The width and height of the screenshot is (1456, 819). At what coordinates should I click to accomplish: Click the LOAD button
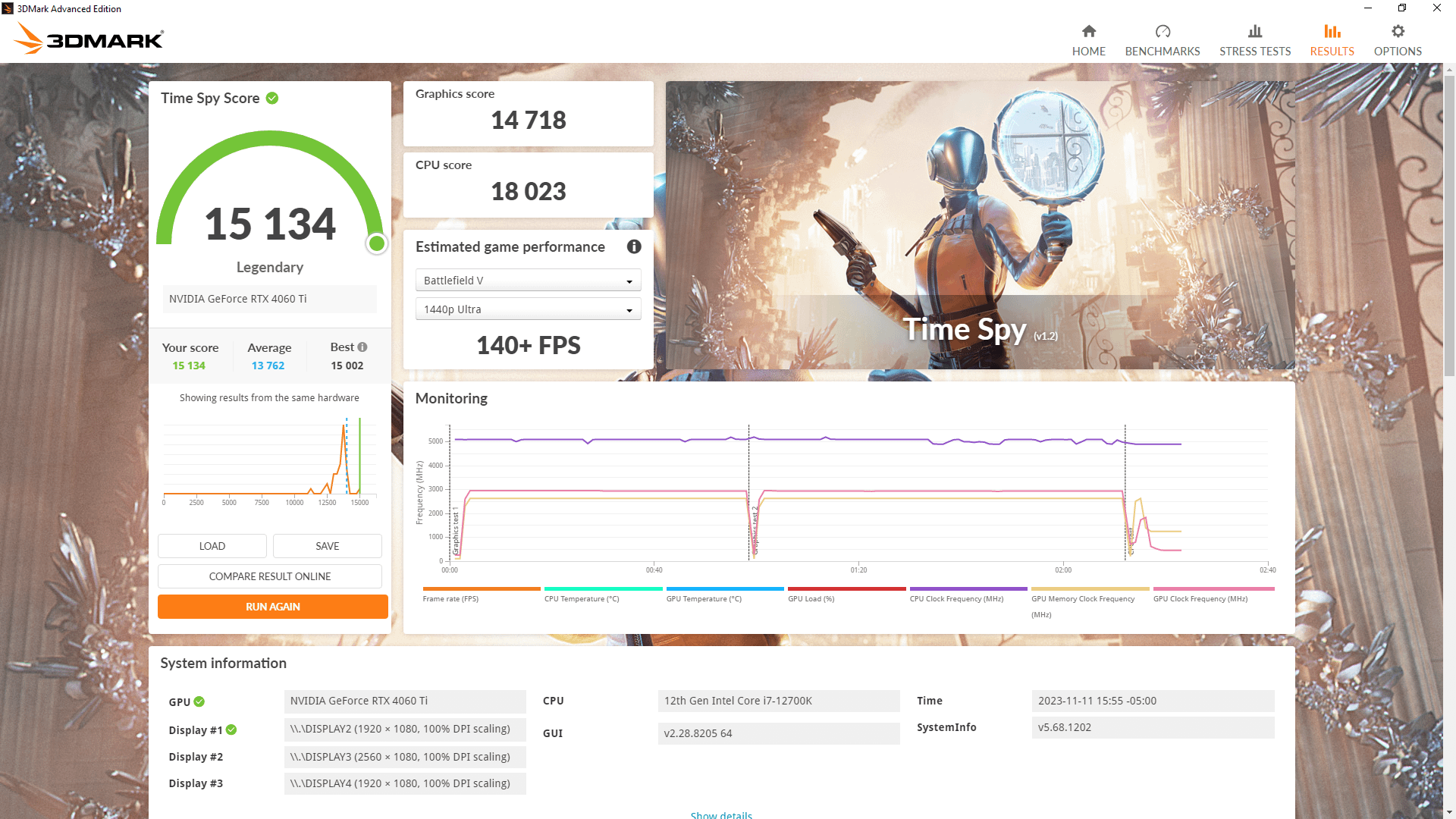212,546
